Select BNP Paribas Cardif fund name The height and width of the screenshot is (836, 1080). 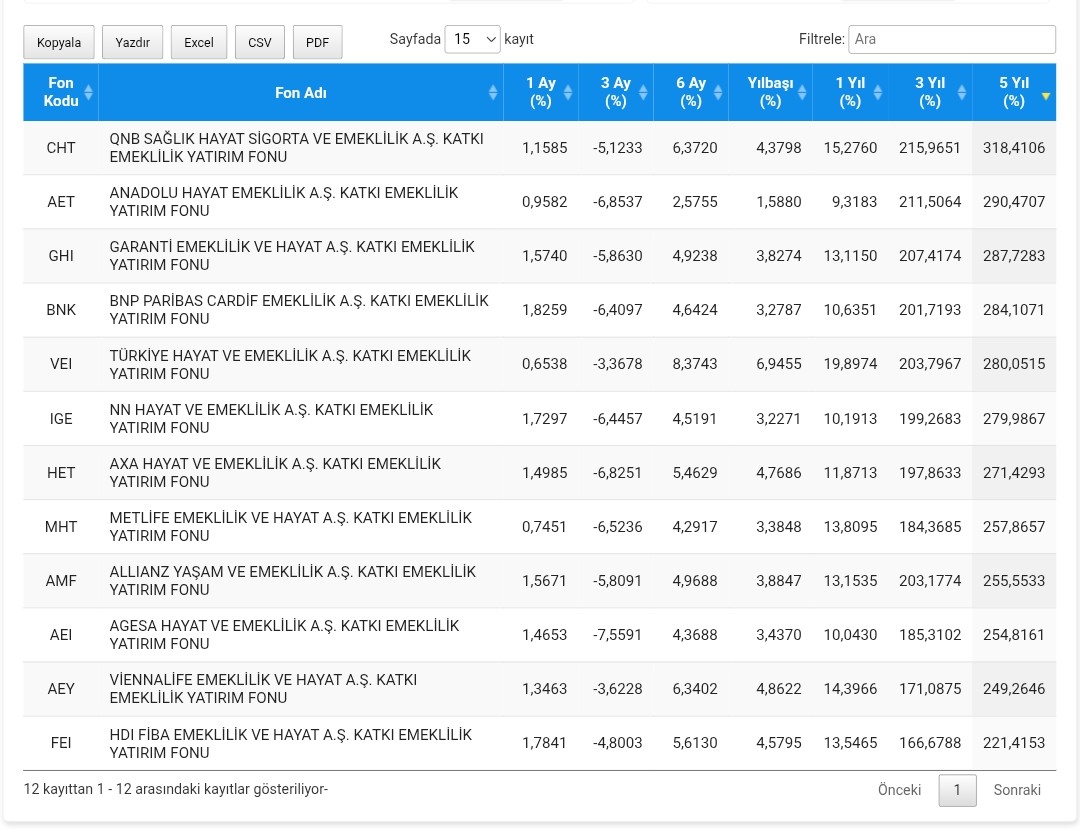click(x=299, y=310)
